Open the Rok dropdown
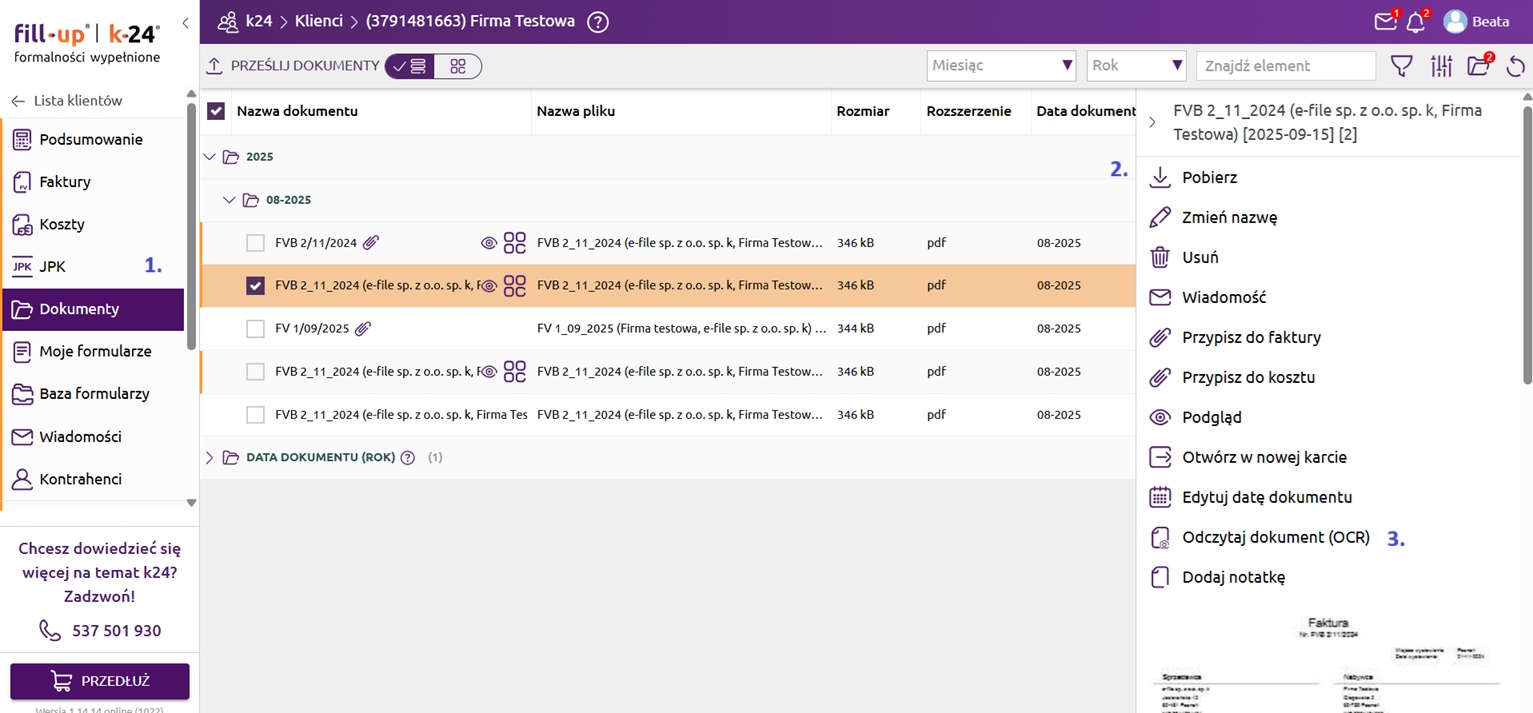 coord(1137,66)
